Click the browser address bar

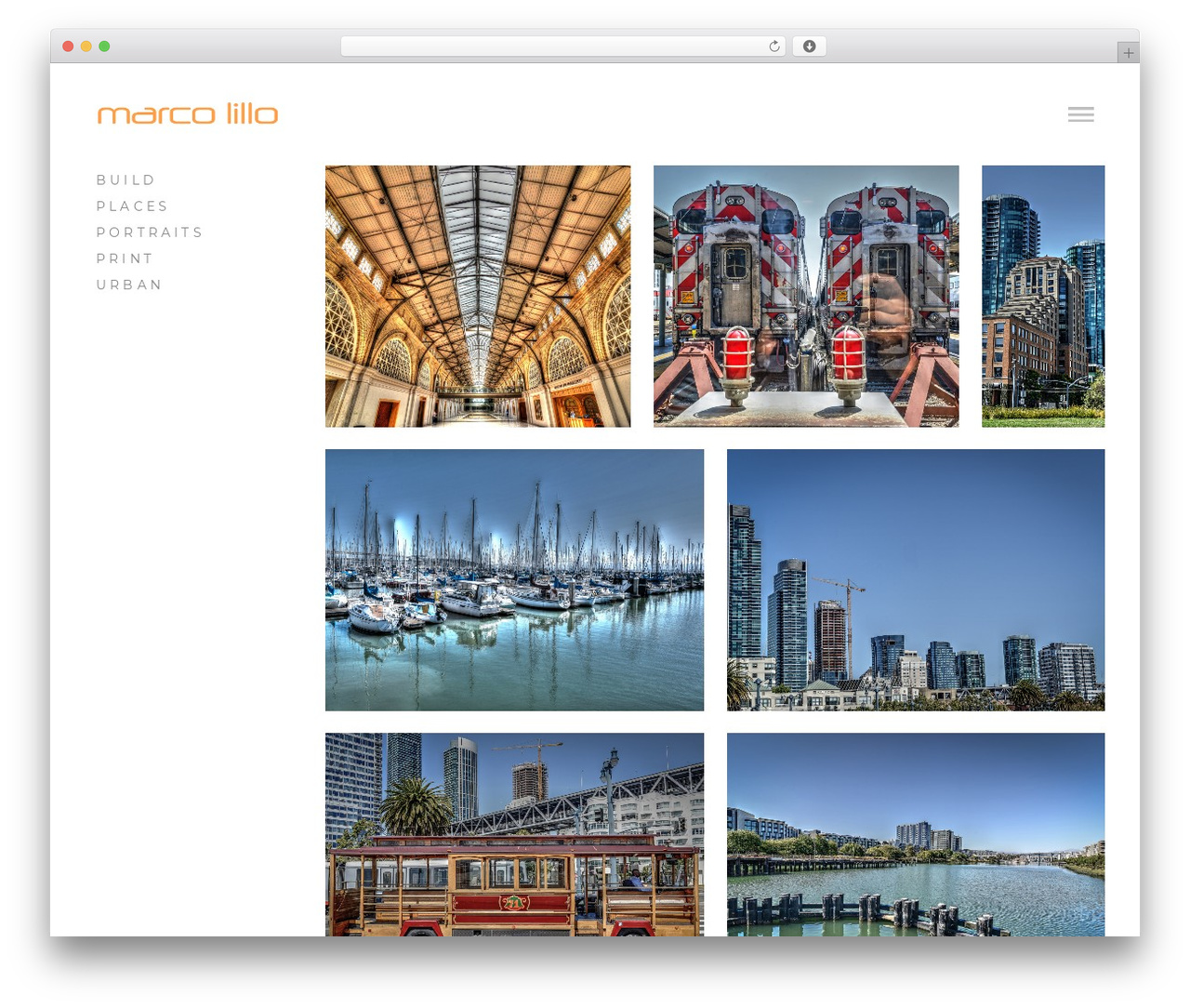pyautogui.click(x=562, y=46)
